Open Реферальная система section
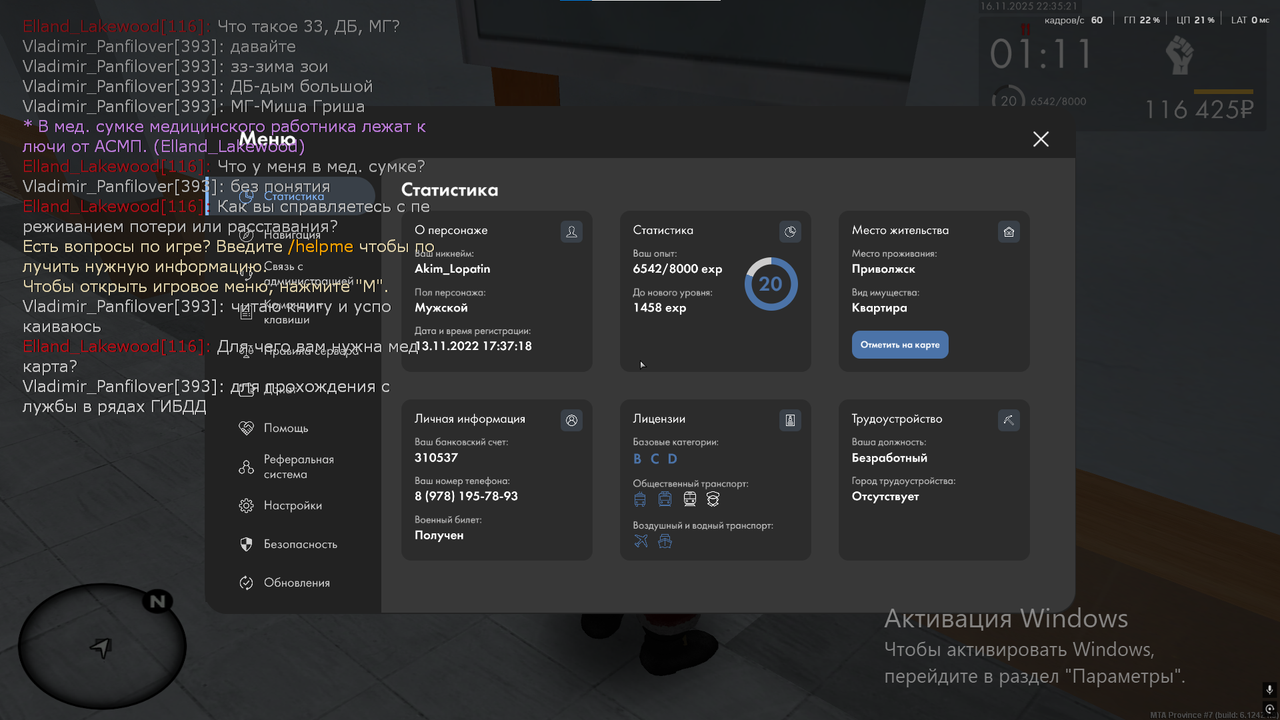 pyautogui.click(x=298, y=467)
